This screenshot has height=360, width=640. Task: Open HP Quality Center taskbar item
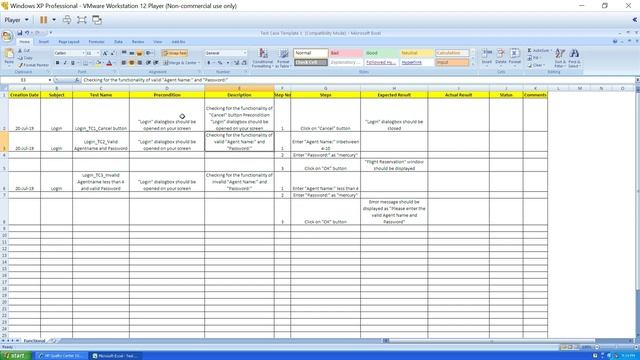point(62,356)
